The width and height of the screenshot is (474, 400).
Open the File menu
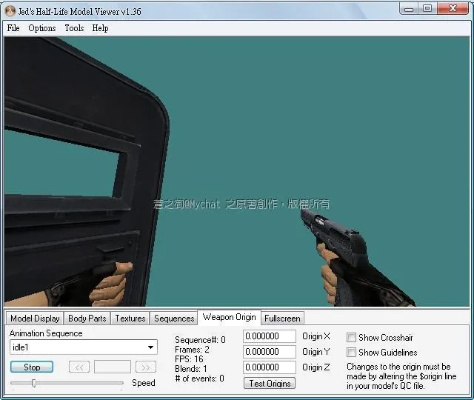(x=13, y=28)
